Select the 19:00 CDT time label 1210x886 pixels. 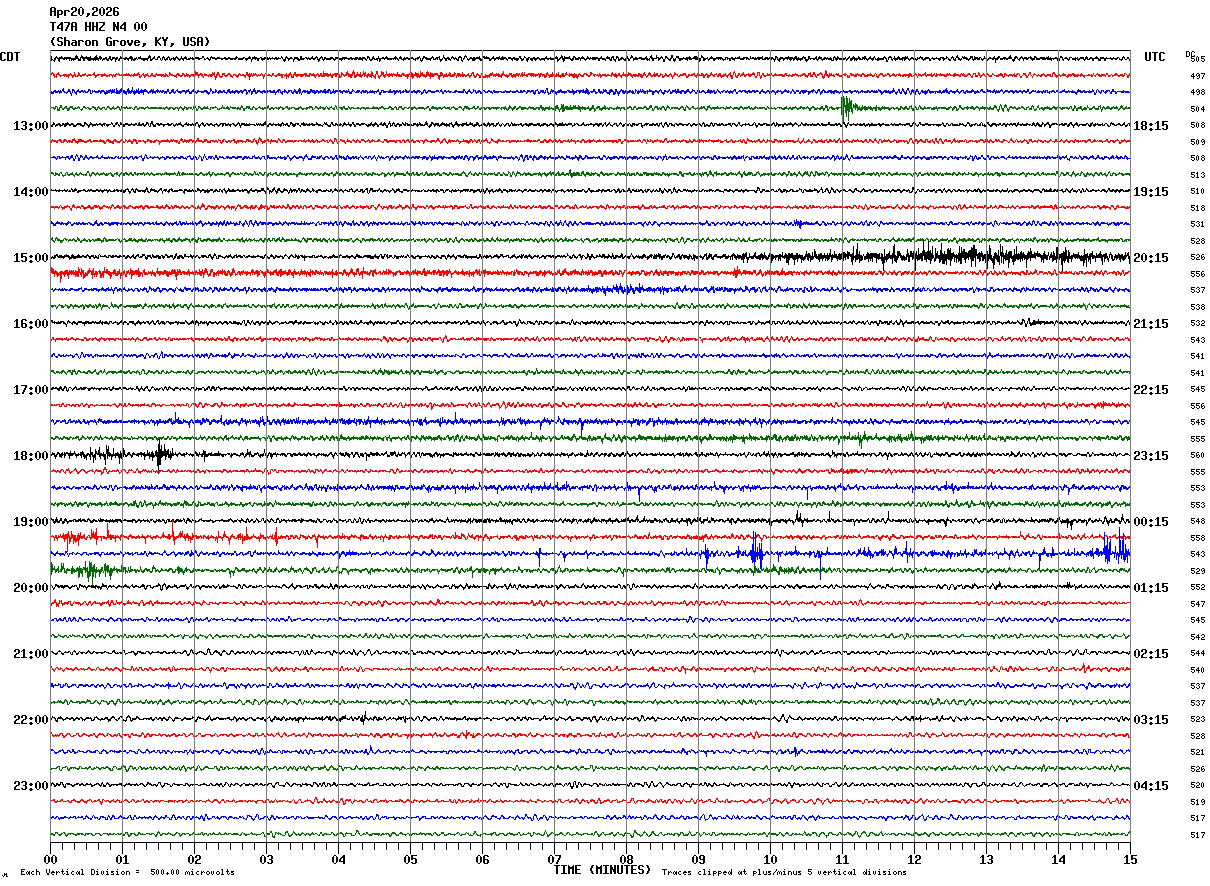coord(31,522)
